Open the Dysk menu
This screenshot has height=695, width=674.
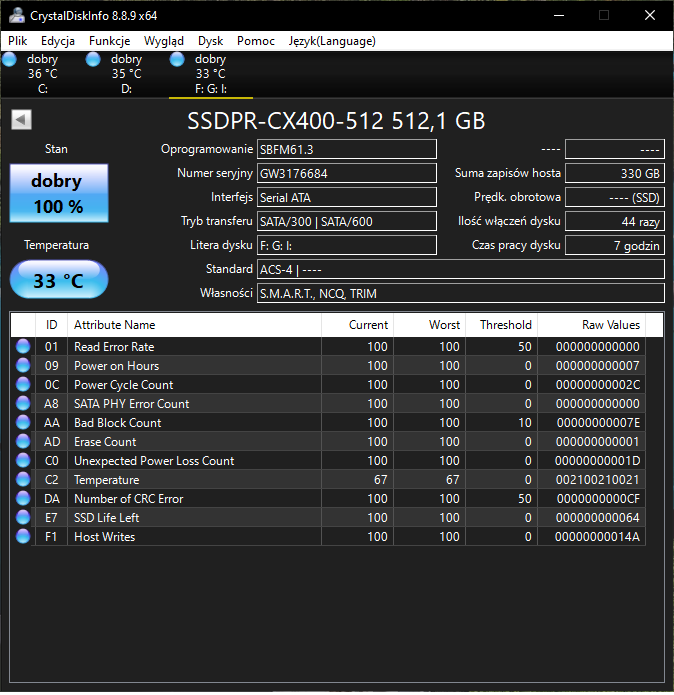[x=210, y=41]
